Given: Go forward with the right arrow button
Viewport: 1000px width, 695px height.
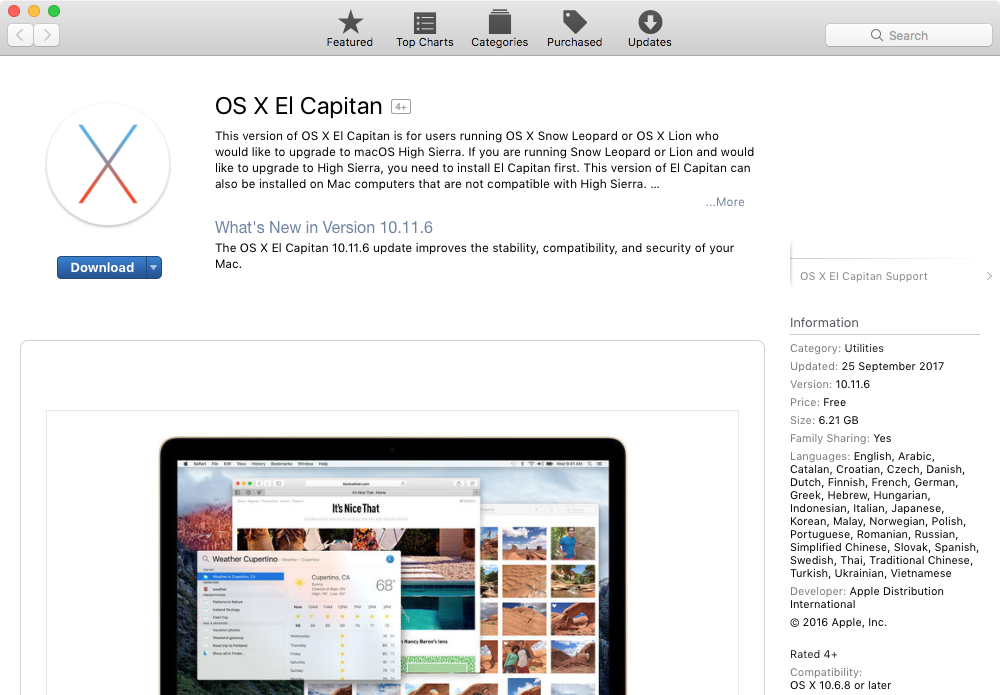Looking at the screenshot, I should 47,34.
